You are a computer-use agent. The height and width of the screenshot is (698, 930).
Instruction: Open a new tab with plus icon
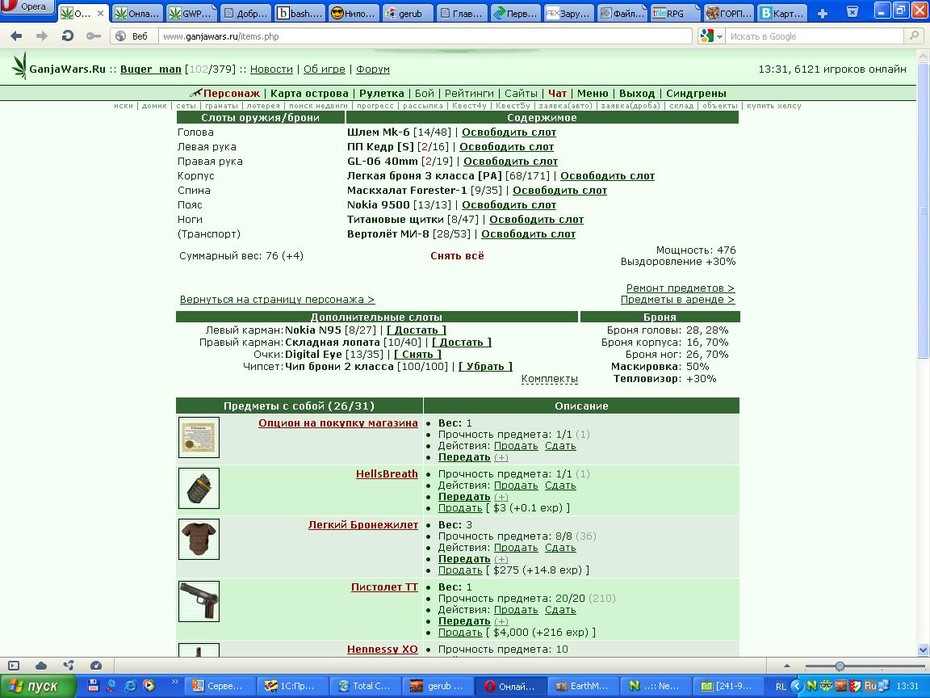(822, 13)
